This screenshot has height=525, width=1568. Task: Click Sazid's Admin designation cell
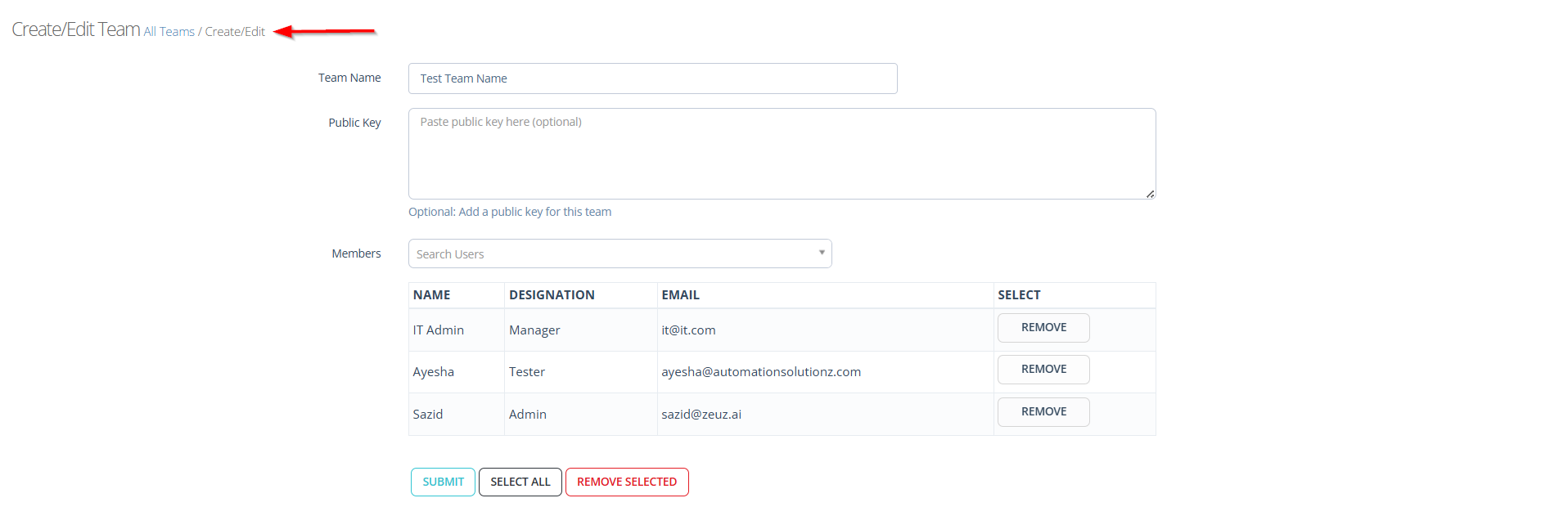click(x=527, y=415)
